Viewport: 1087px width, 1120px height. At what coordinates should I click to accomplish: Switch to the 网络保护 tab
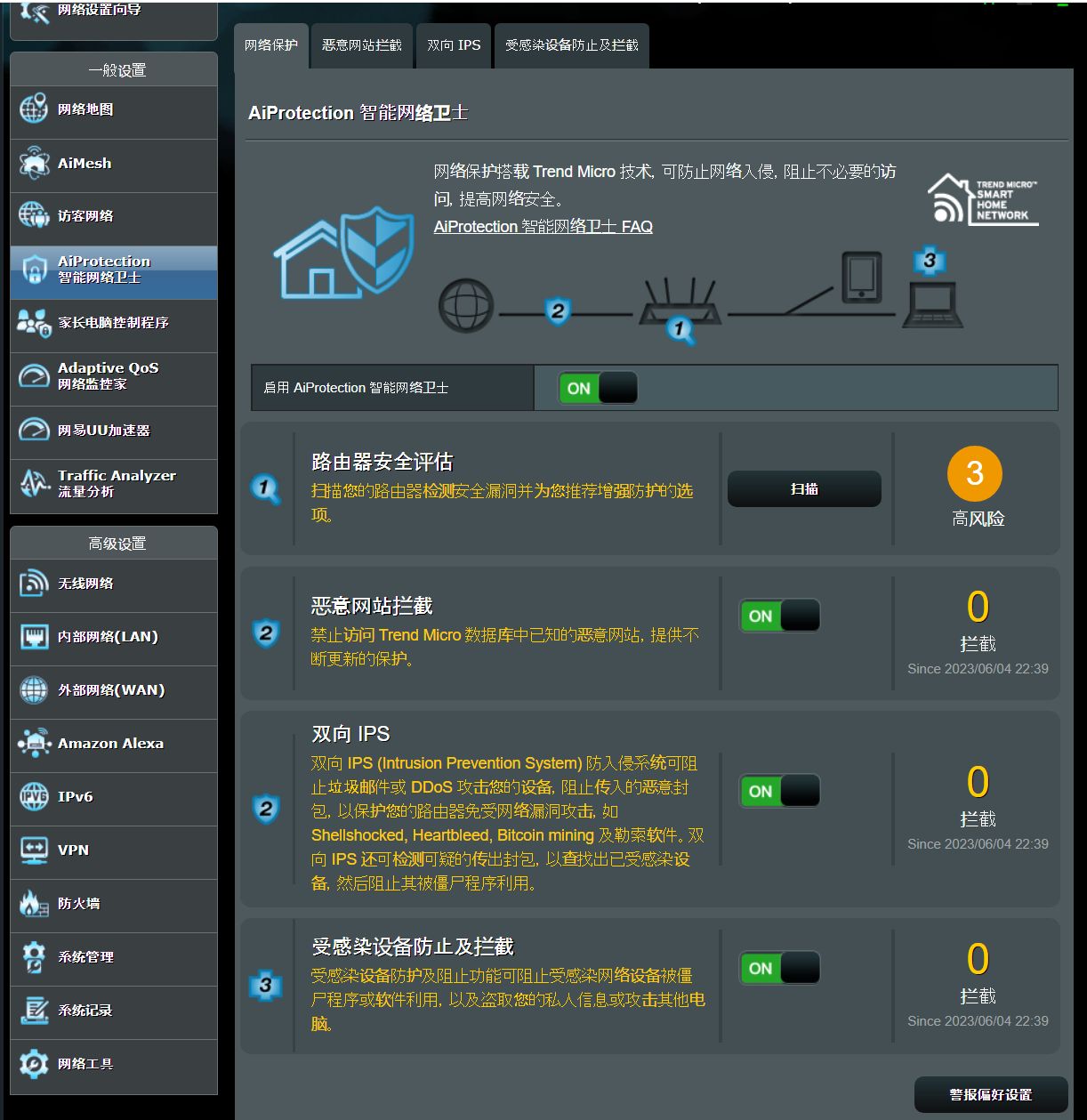pos(271,45)
